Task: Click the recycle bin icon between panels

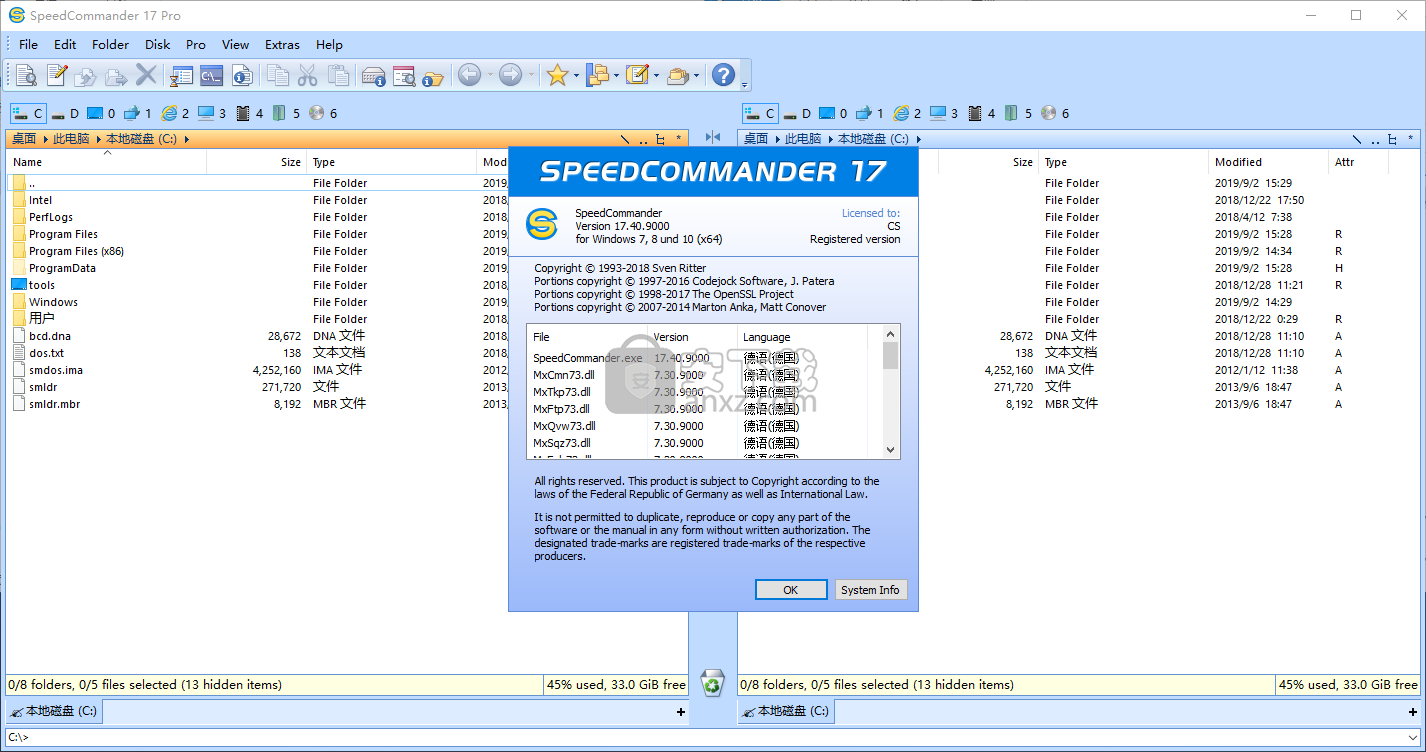Action: coord(712,684)
